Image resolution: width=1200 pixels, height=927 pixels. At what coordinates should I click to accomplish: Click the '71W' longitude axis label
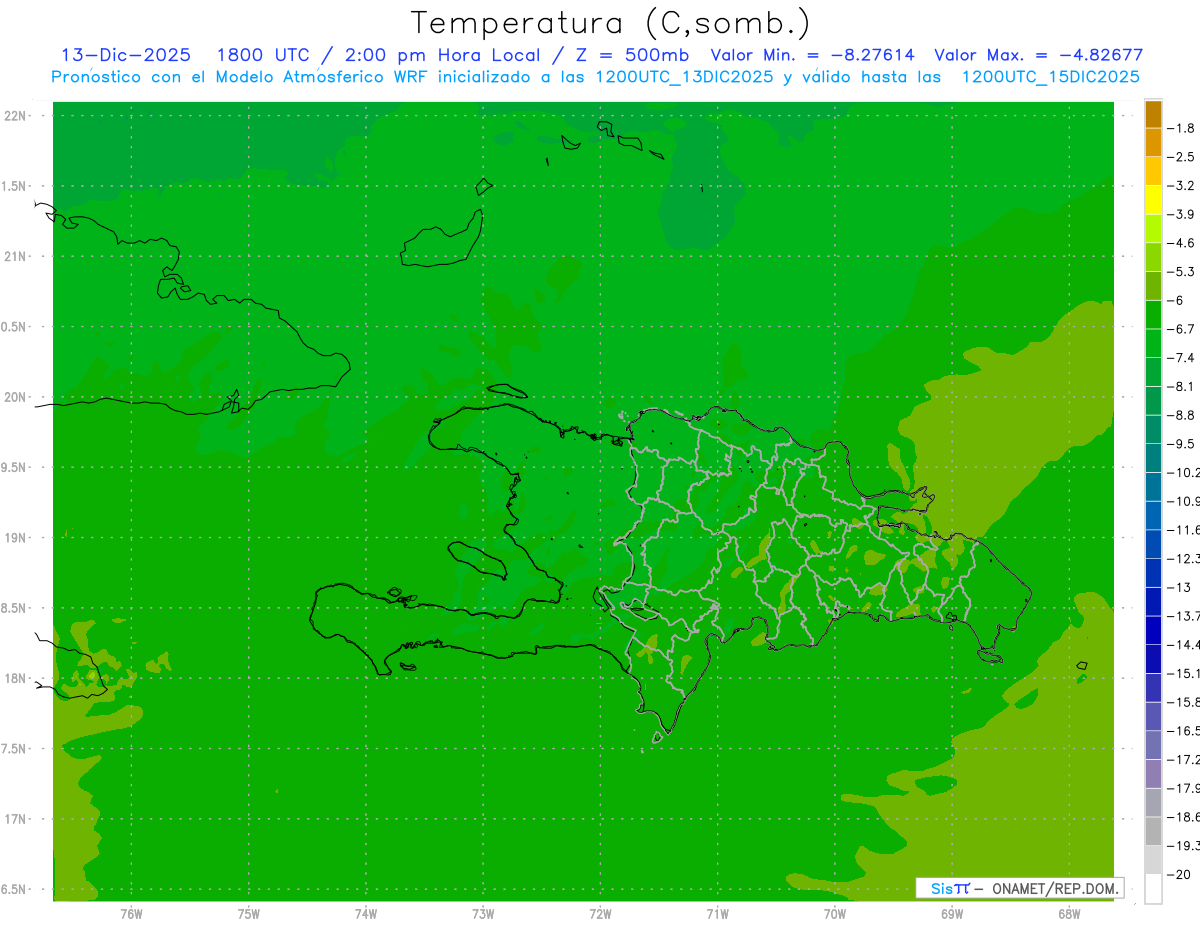tap(717, 913)
